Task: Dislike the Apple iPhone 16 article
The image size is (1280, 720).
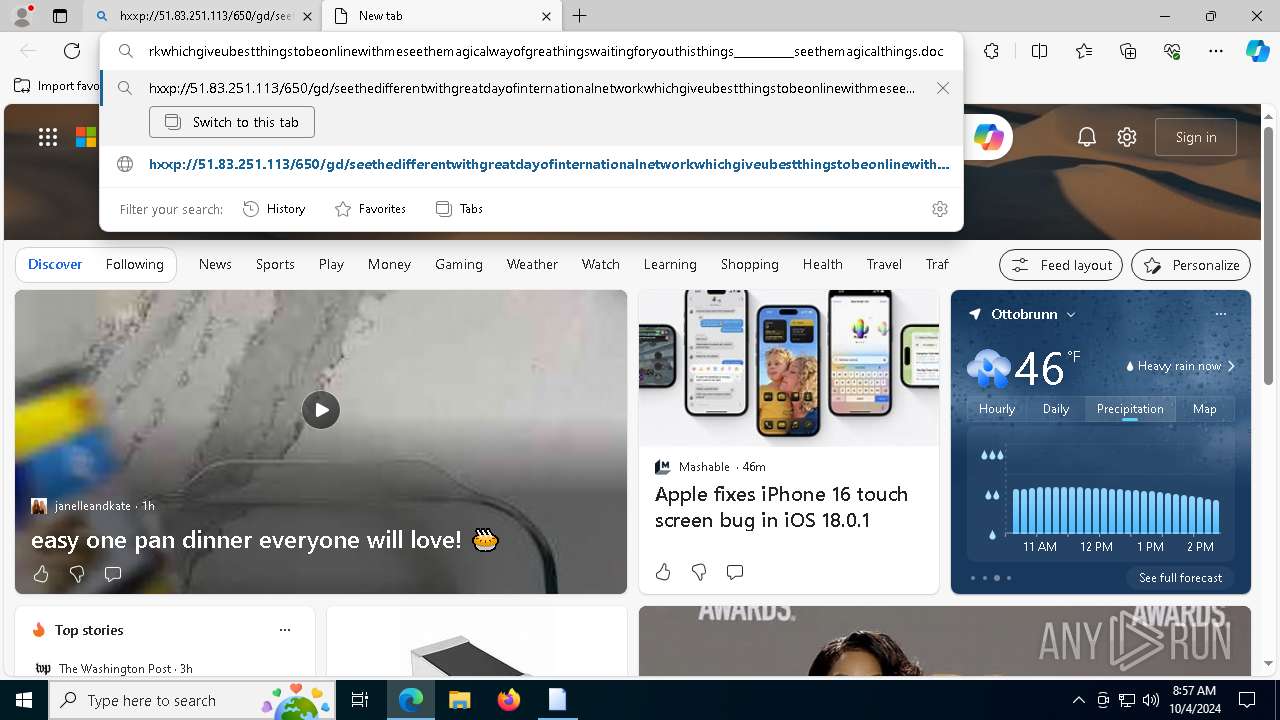Action: [699, 572]
